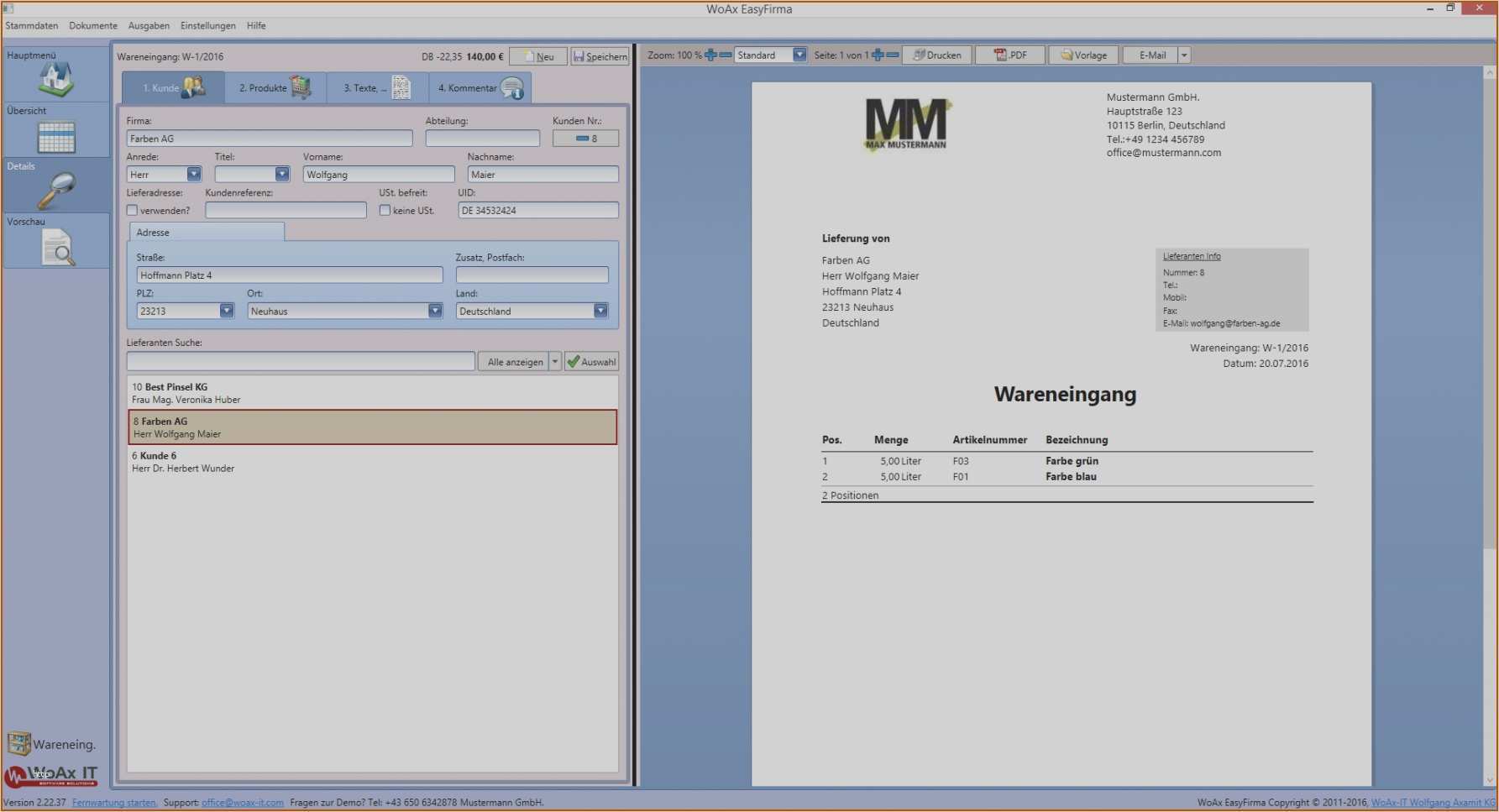The height and width of the screenshot is (812, 1499).
Task: Open the Stammdaten menu
Action: pyautogui.click(x=32, y=26)
